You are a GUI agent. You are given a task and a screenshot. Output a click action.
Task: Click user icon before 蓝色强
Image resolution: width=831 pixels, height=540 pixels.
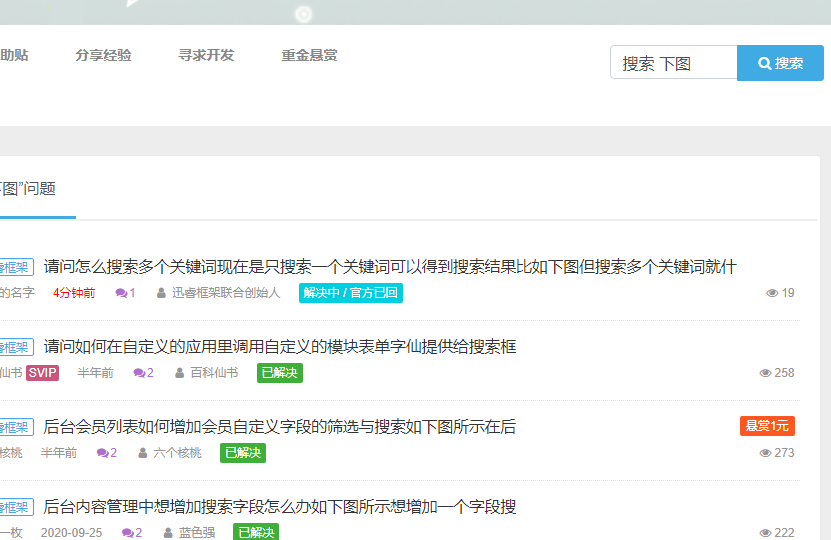coord(168,533)
